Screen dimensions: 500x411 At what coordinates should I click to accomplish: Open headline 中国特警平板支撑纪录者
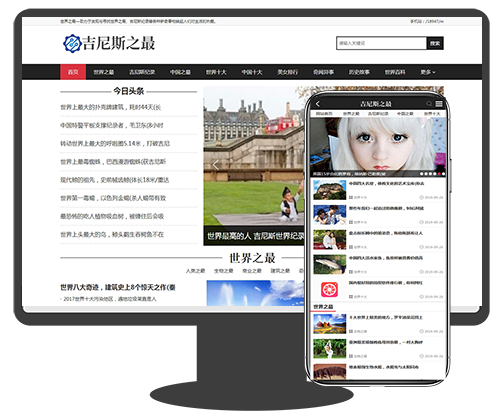tap(112, 126)
